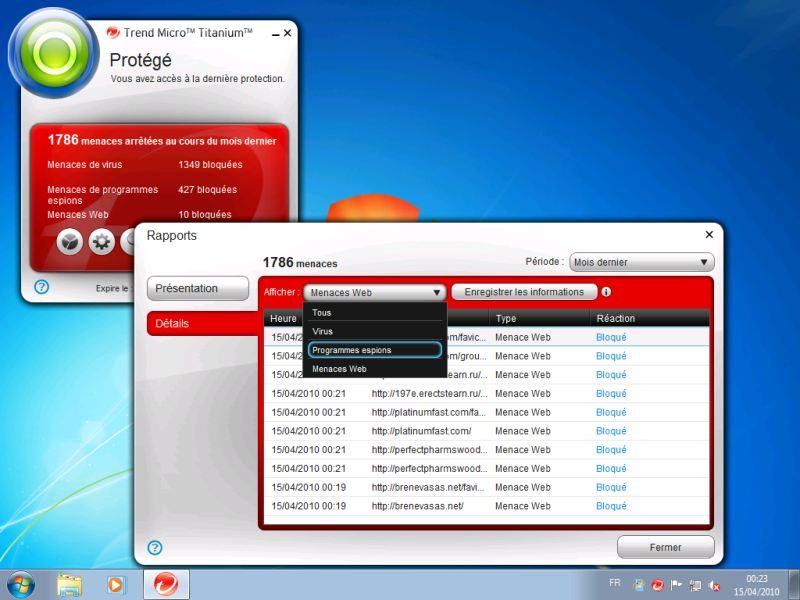
Task: Click the info icon beside Enregistrer les informations
Action: point(606,292)
